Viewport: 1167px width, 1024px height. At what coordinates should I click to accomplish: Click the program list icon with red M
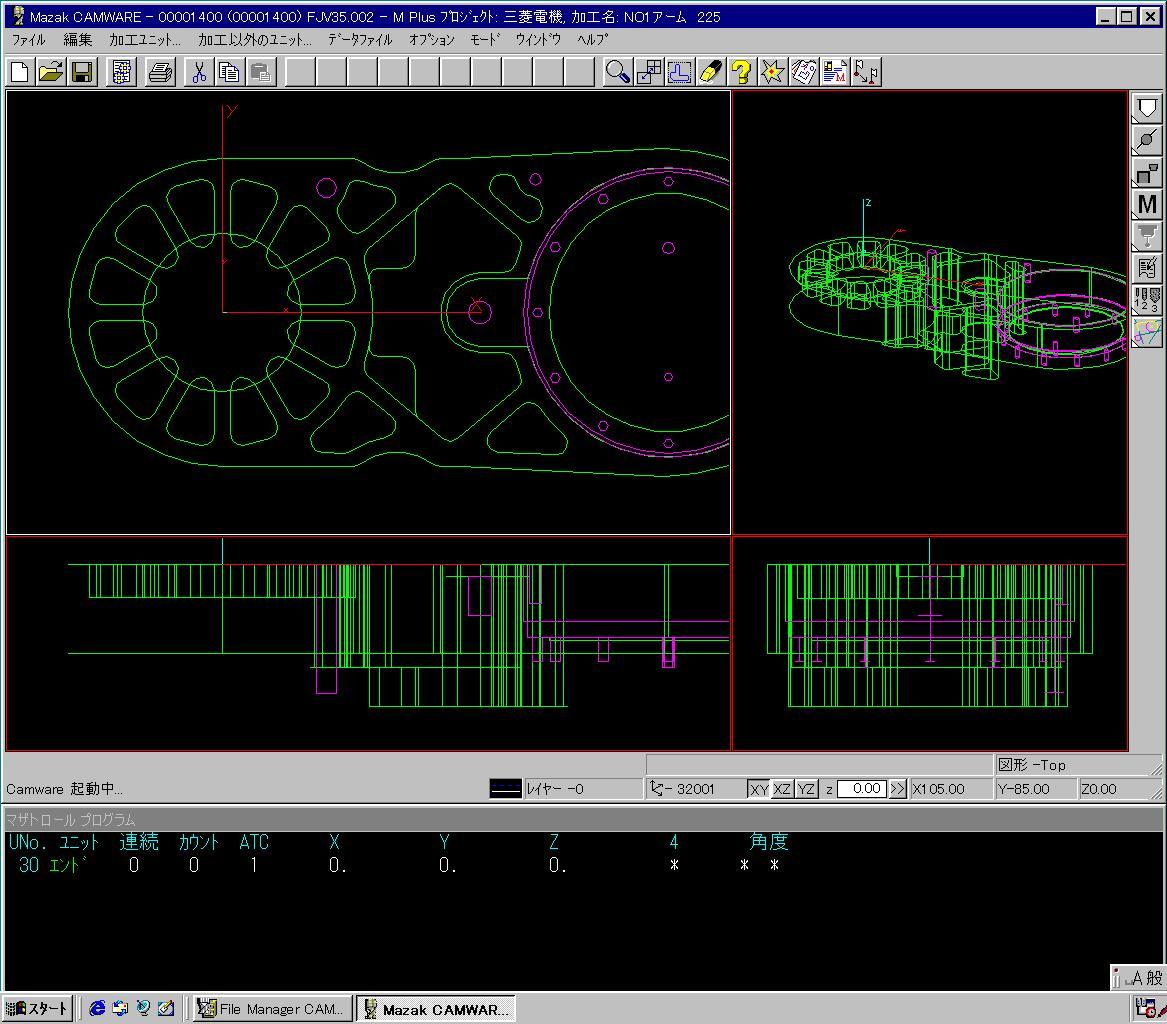[835, 72]
